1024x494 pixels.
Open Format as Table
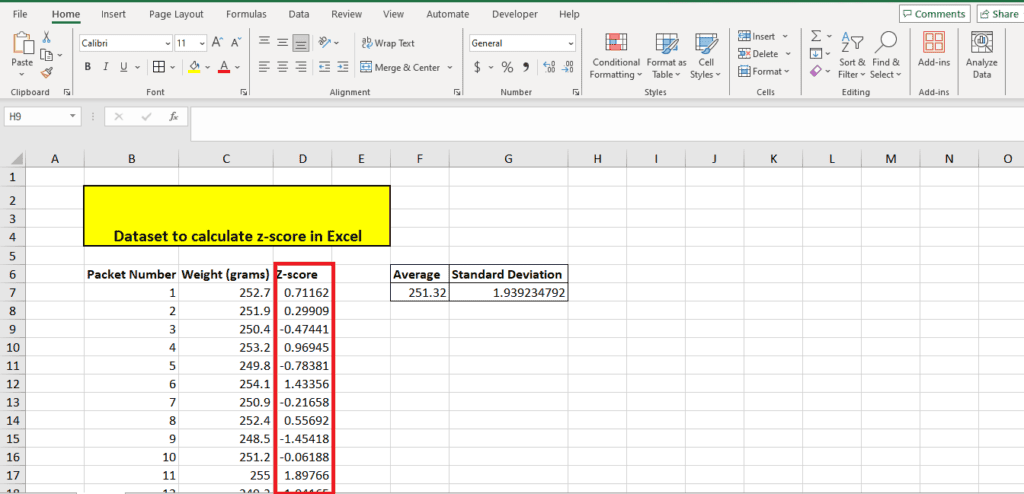click(666, 56)
